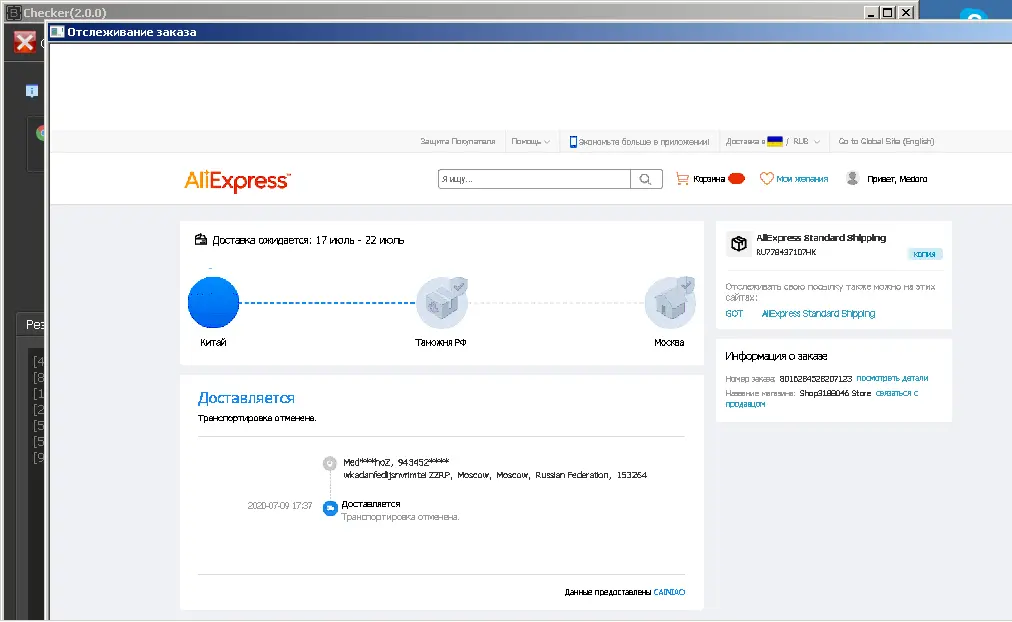Minimize the Checker window
Screen dimensions: 1012x622
(x=871, y=12)
